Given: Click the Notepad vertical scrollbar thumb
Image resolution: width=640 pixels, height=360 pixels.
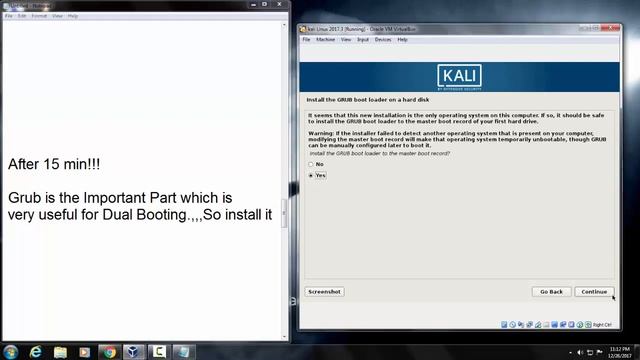Looking at the screenshot, I should (x=284, y=213).
